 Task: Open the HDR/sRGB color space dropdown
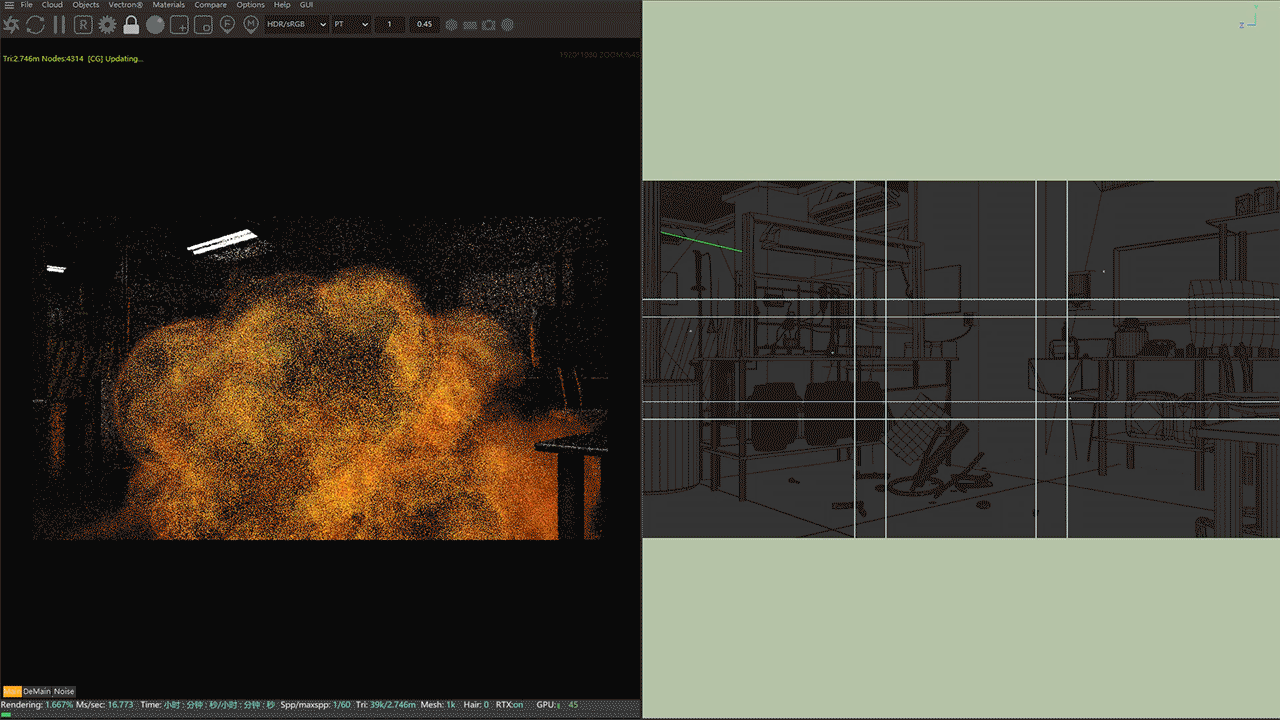[297, 24]
